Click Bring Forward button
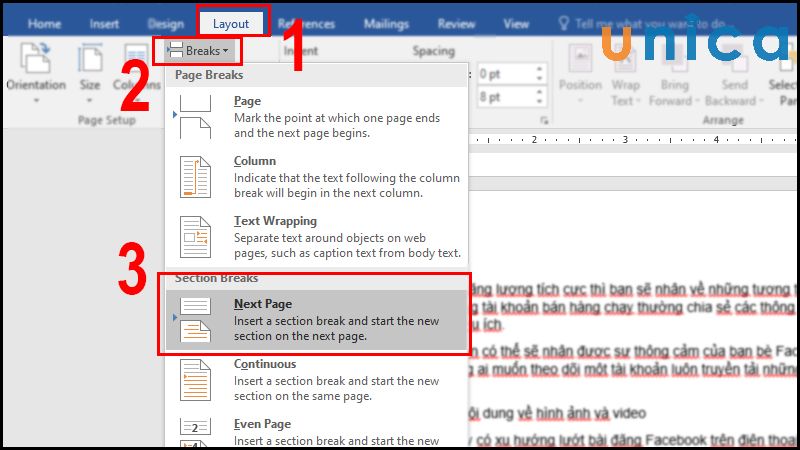This screenshot has height=450, width=800. coord(674,73)
